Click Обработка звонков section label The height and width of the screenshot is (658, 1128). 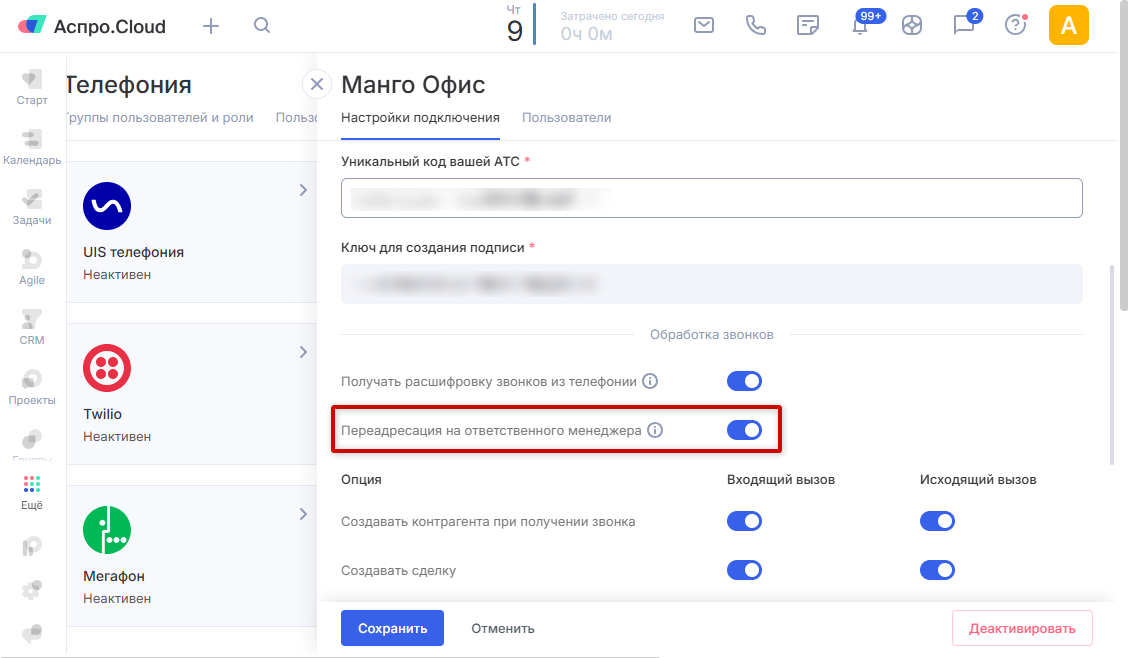pyautogui.click(x=711, y=334)
